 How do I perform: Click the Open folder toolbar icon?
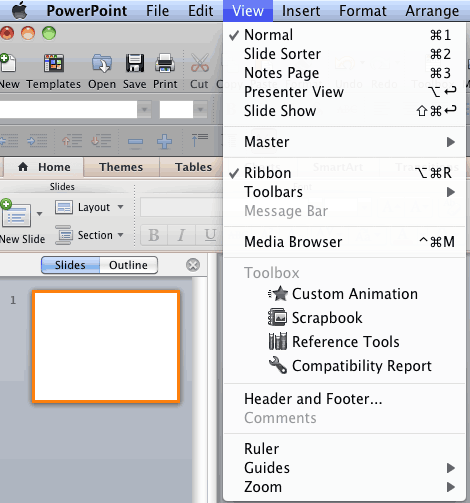click(x=102, y=63)
